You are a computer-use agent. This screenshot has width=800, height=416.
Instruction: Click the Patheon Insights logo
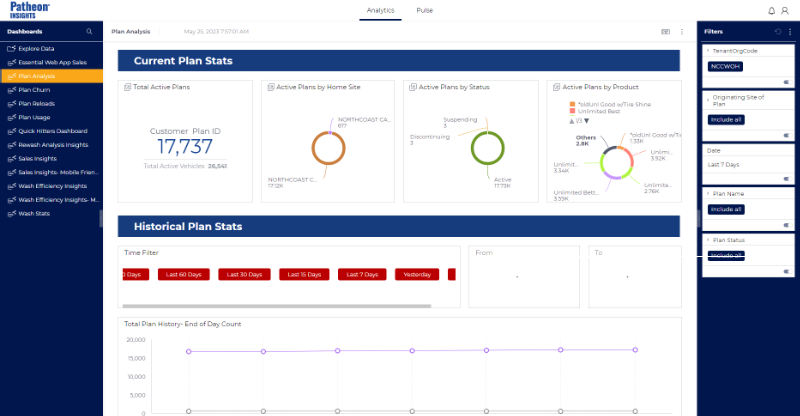point(30,10)
